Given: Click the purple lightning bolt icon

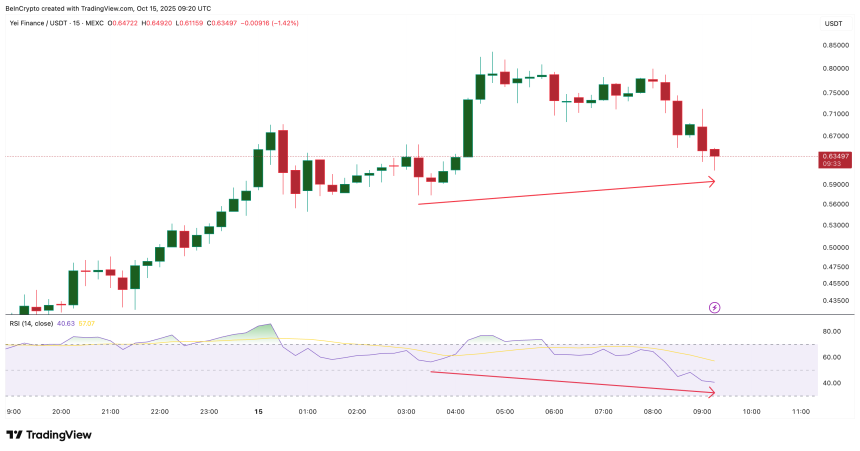Looking at the screenshot, I should pos(714,307).
